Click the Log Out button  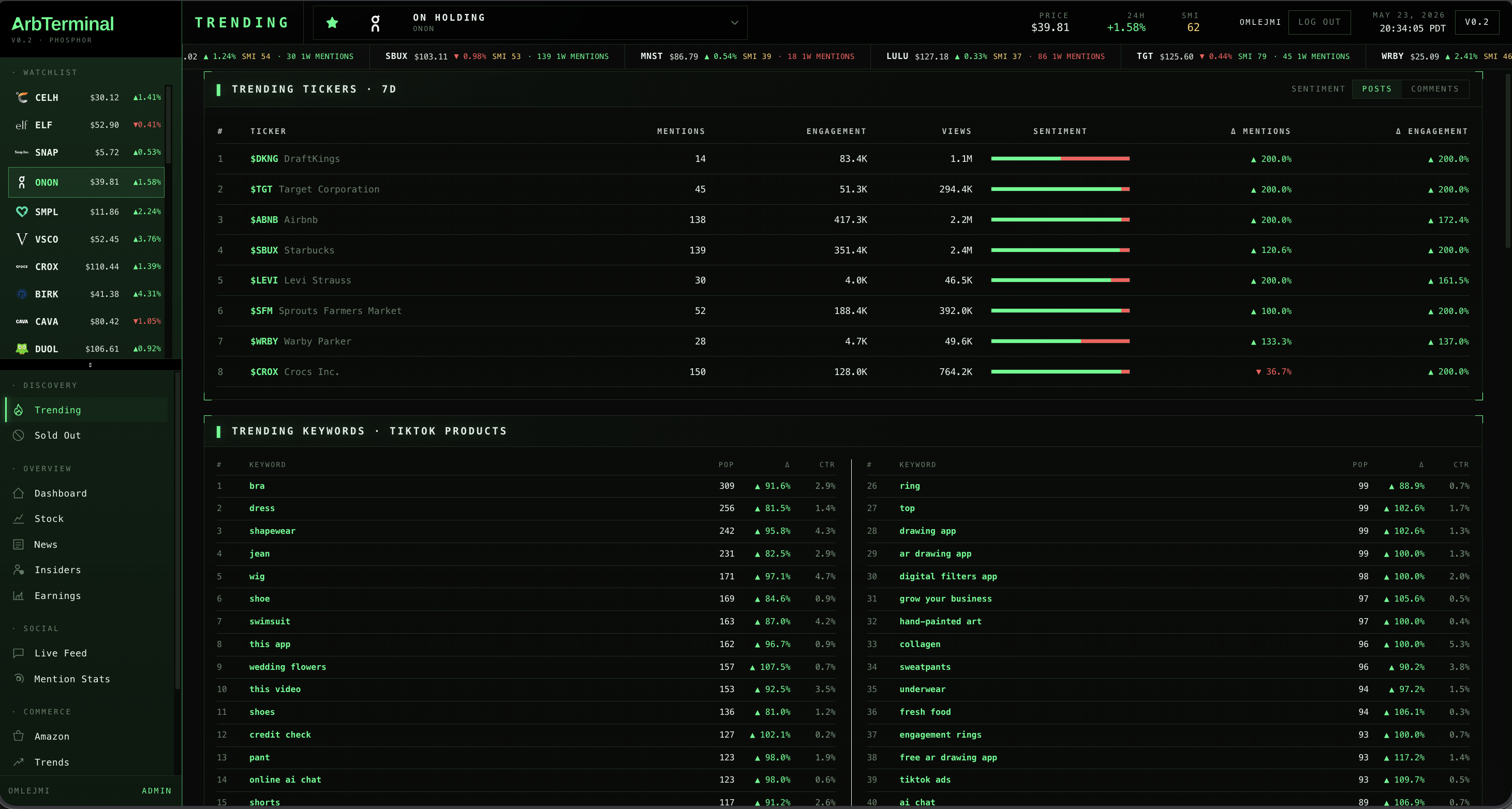click(x=1319, y=22)
